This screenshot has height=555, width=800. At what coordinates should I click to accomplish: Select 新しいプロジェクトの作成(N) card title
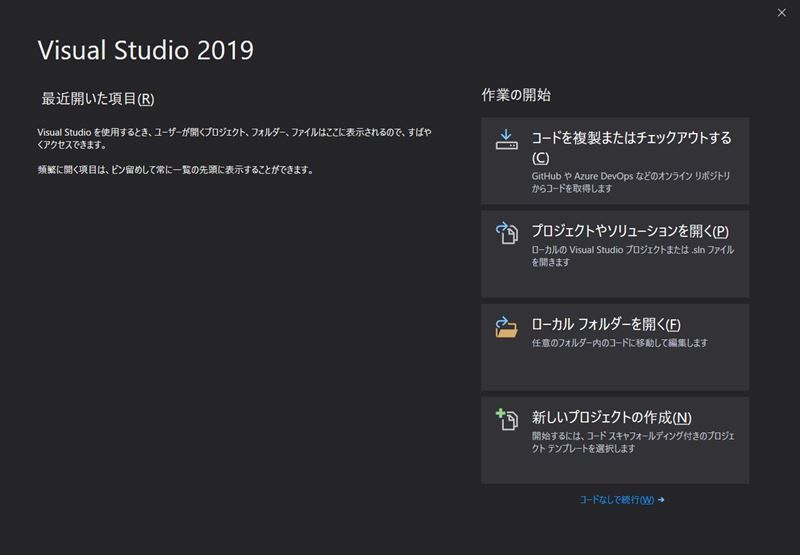[612, 418]
